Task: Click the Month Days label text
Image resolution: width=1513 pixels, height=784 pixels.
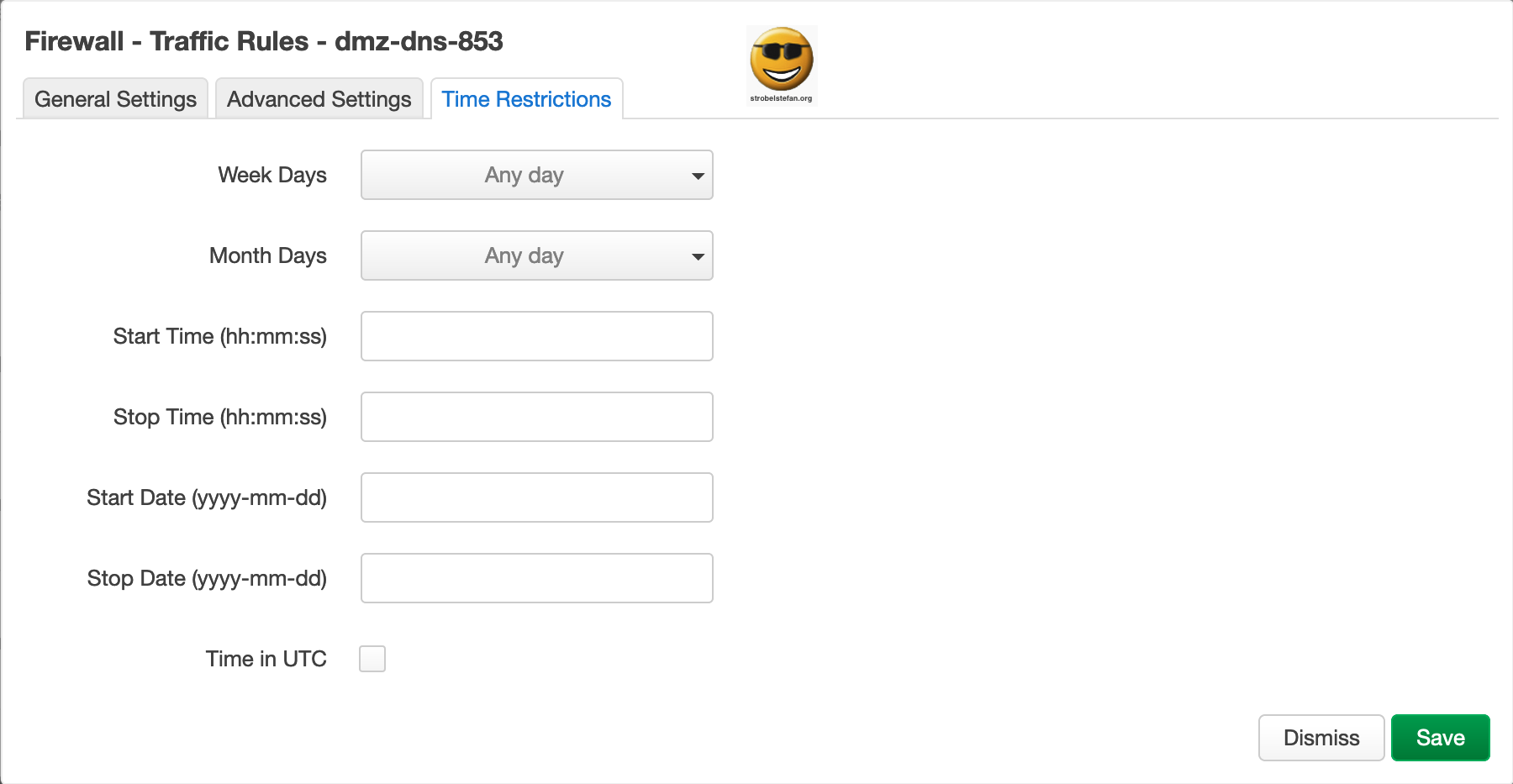Action: pyautogui.click(x=268, y=255)
